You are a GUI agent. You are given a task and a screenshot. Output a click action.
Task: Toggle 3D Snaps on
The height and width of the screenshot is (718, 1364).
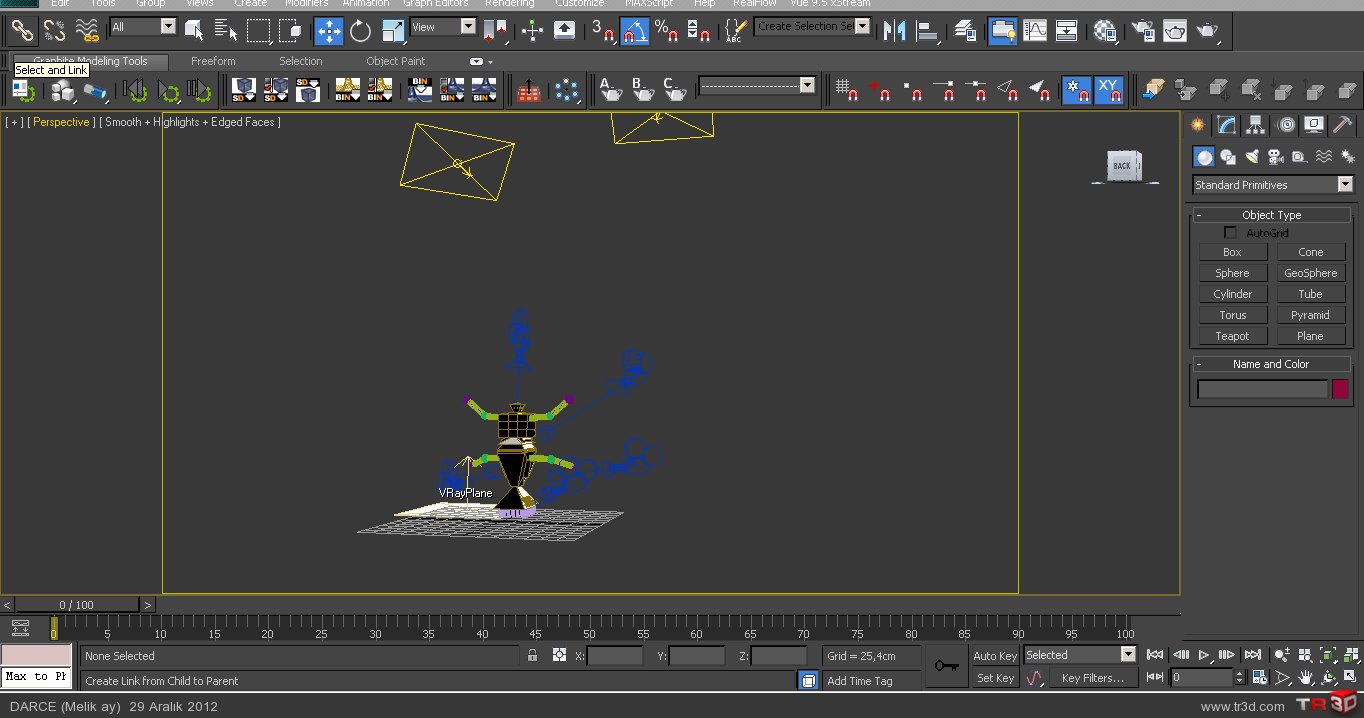coord(603,31)
